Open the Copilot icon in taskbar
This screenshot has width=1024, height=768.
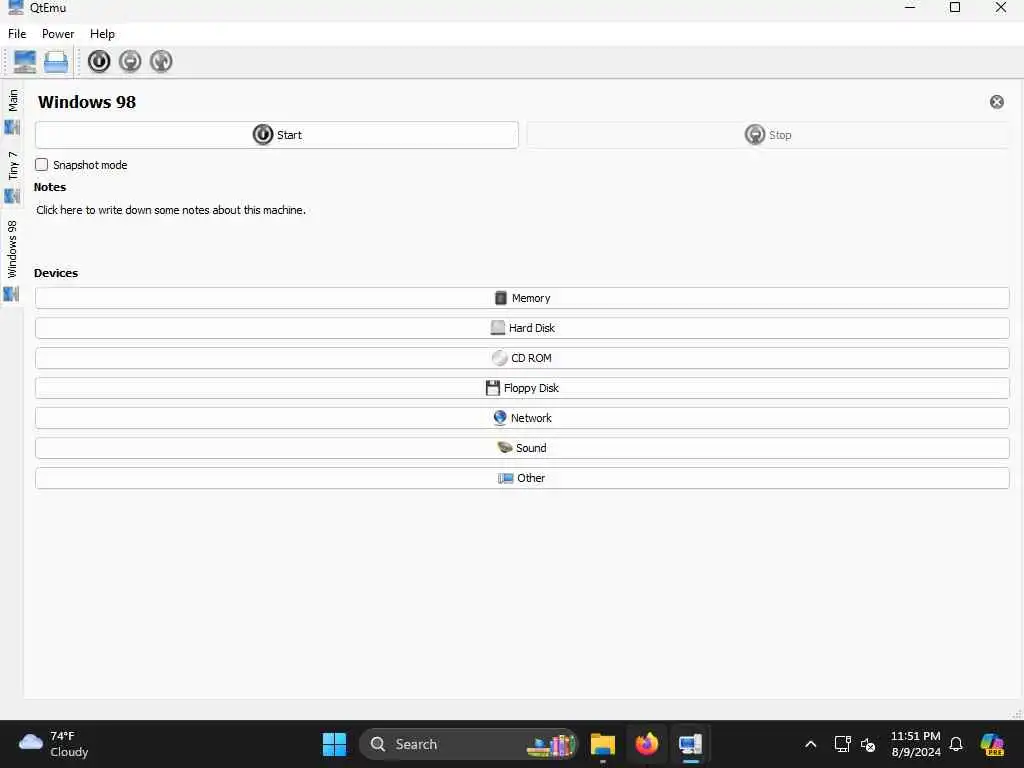pyautogui.click(x=992, y=744)
